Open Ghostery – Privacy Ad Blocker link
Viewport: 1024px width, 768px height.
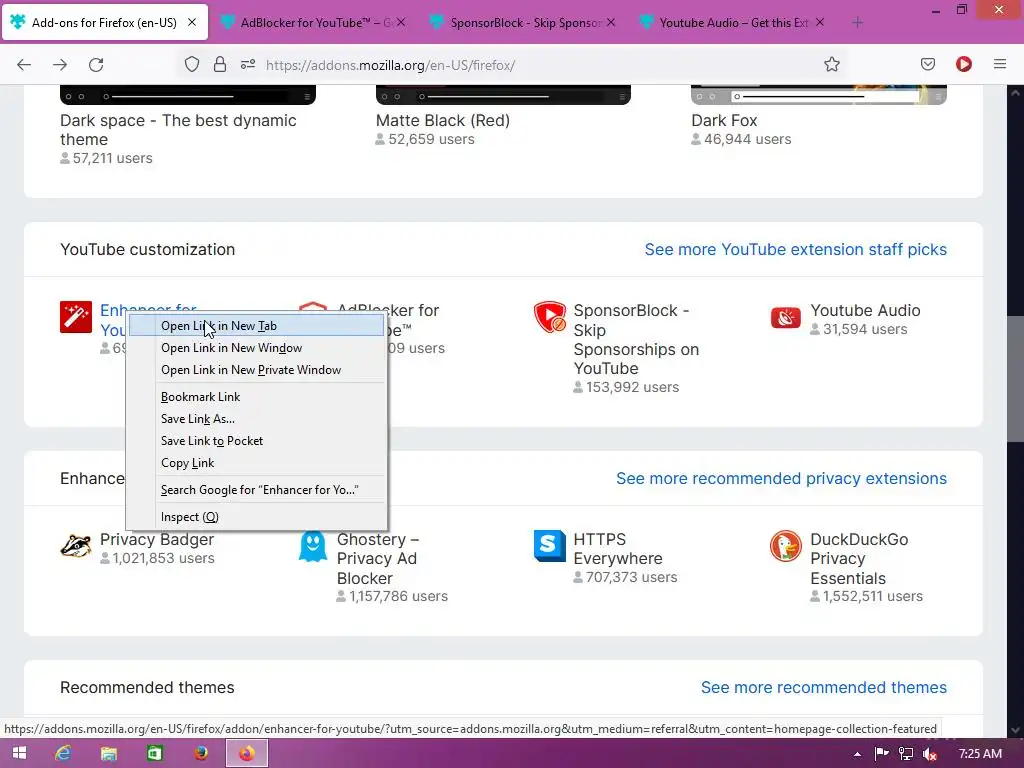click(378, 559)
